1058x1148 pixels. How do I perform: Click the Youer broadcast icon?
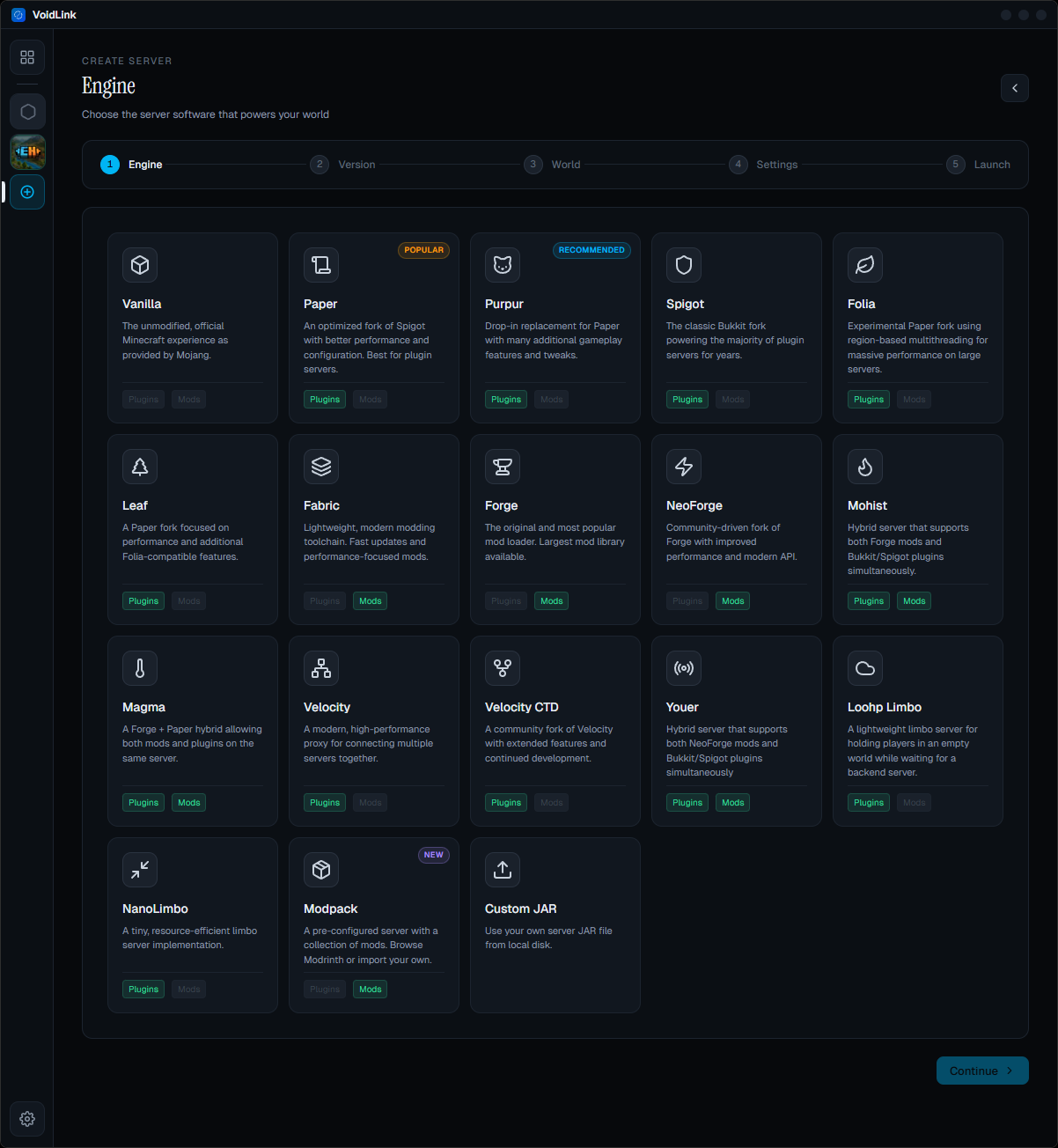684,668
